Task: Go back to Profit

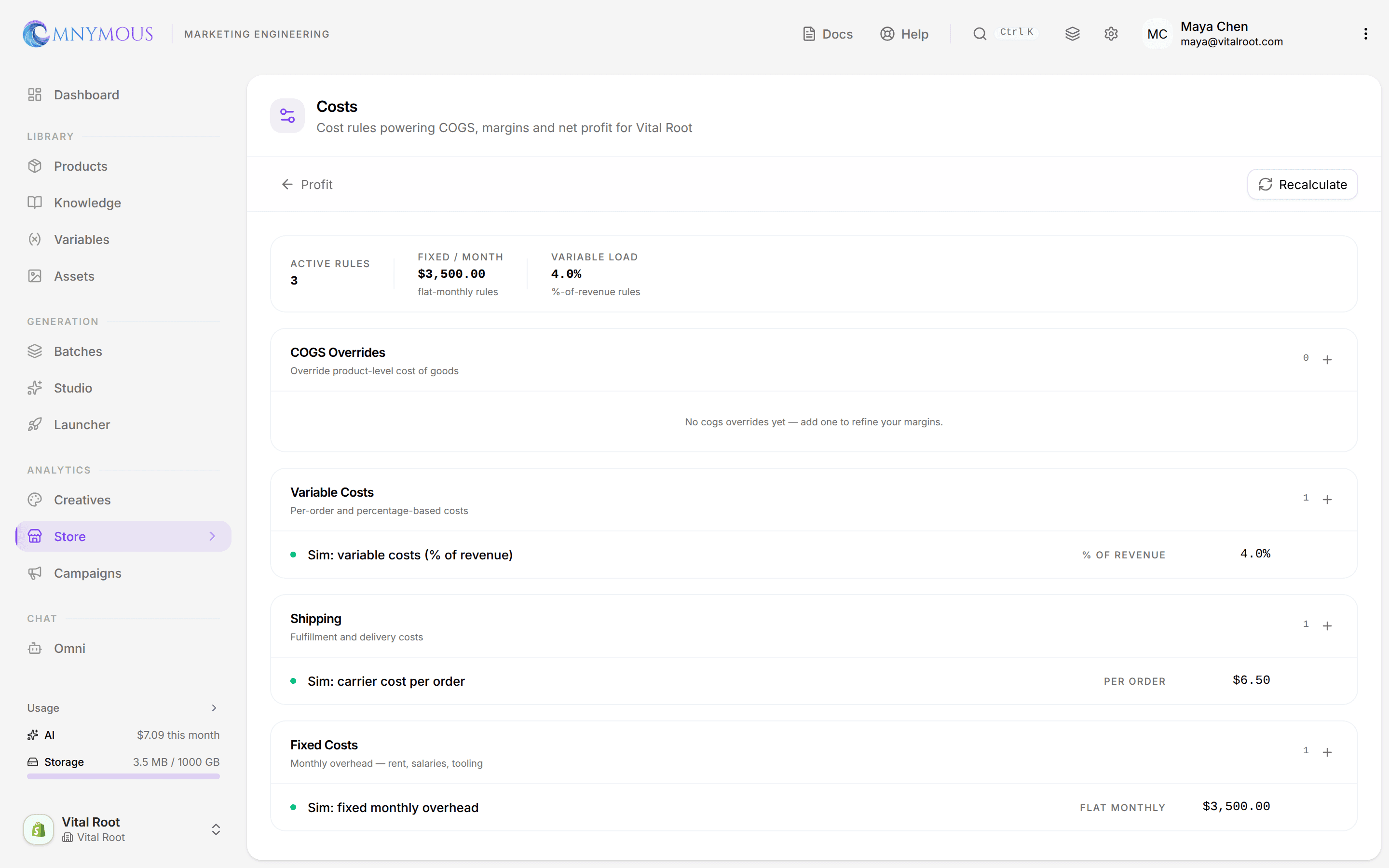Action: pos(307,184)
